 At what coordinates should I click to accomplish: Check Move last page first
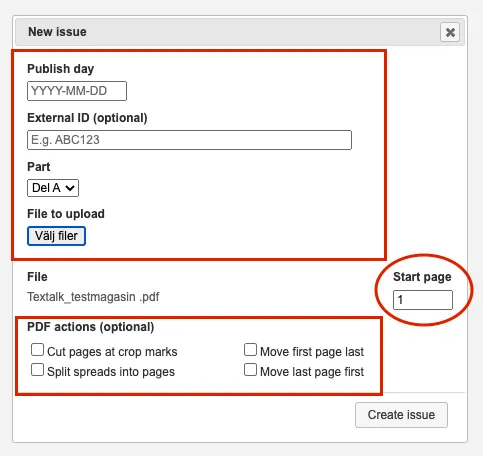[x=250, y=370]
